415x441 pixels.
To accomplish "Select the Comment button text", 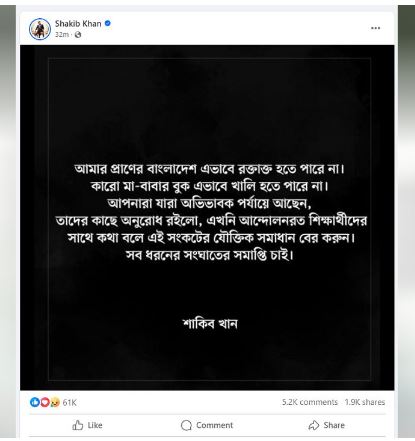I will pyautogui.click(x=215, y=425).
